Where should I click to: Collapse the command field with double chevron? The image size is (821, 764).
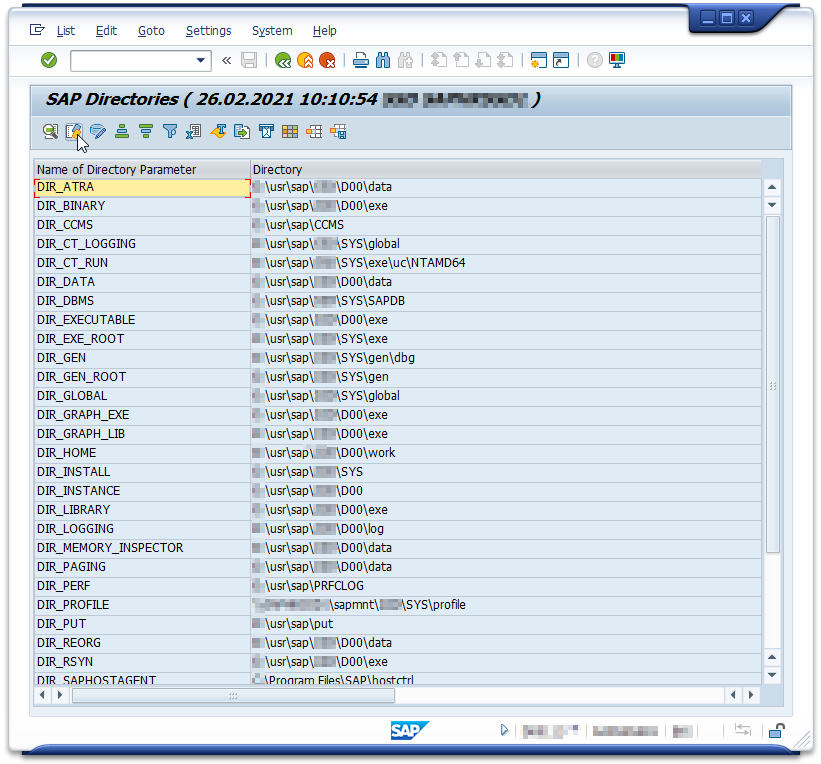click(x=226, y=61)
